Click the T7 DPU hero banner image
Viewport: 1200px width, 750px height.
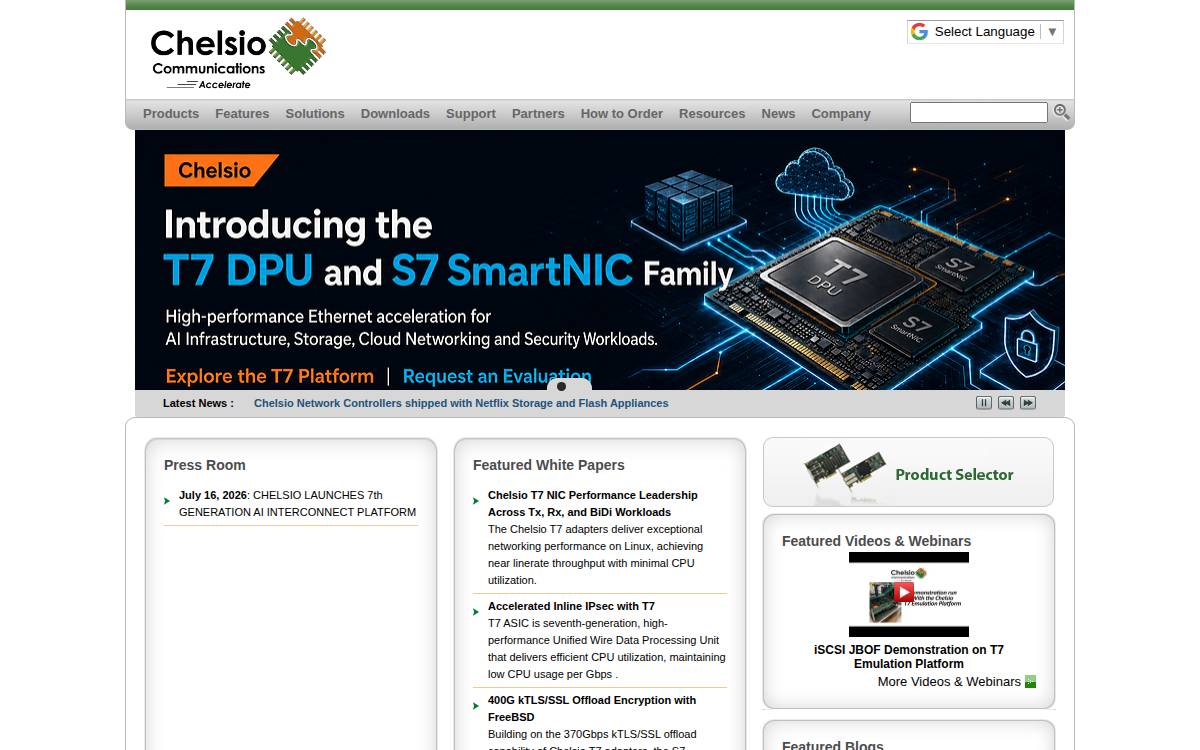(600, 260)
